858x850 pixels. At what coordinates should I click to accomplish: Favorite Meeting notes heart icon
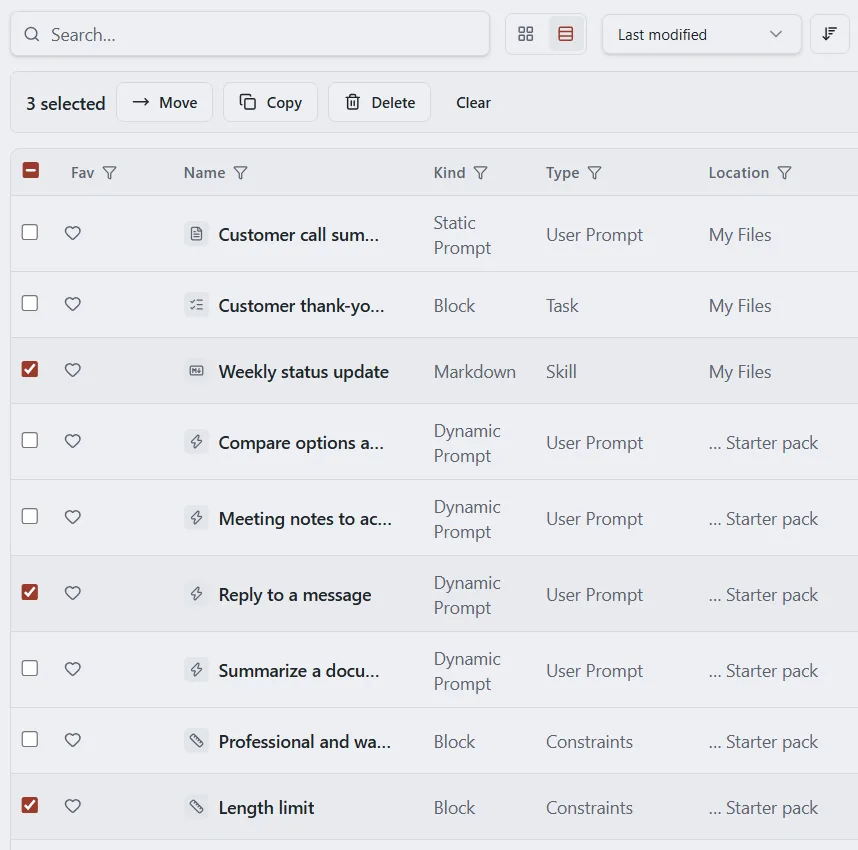tap(73, 517)
